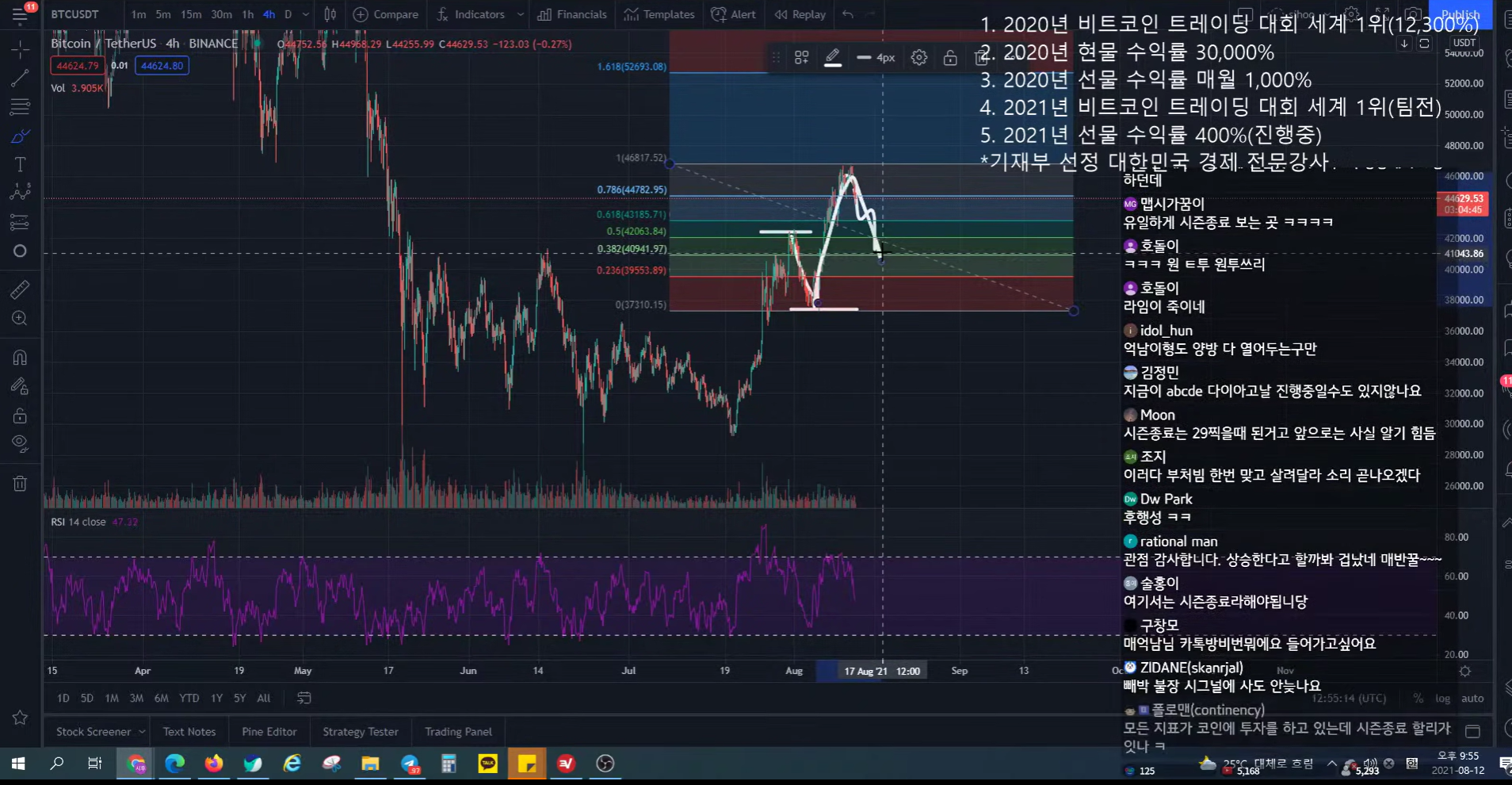This screenshot has width=1512, height=785.
Task: Open the chart type candle dropdown
Action: 330,14
